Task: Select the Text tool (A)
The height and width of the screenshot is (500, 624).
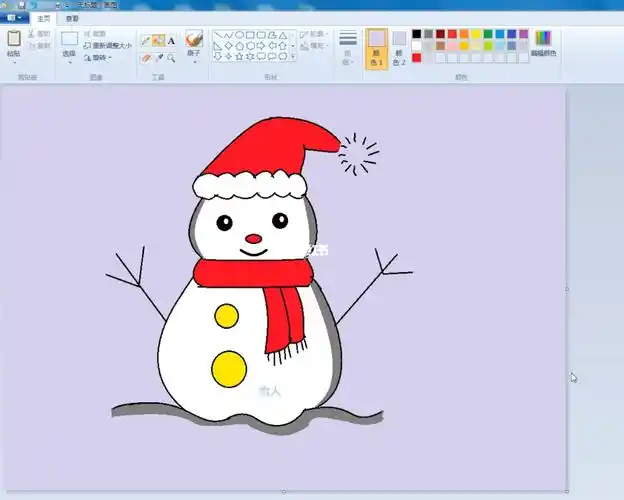Action: [171, 41]
